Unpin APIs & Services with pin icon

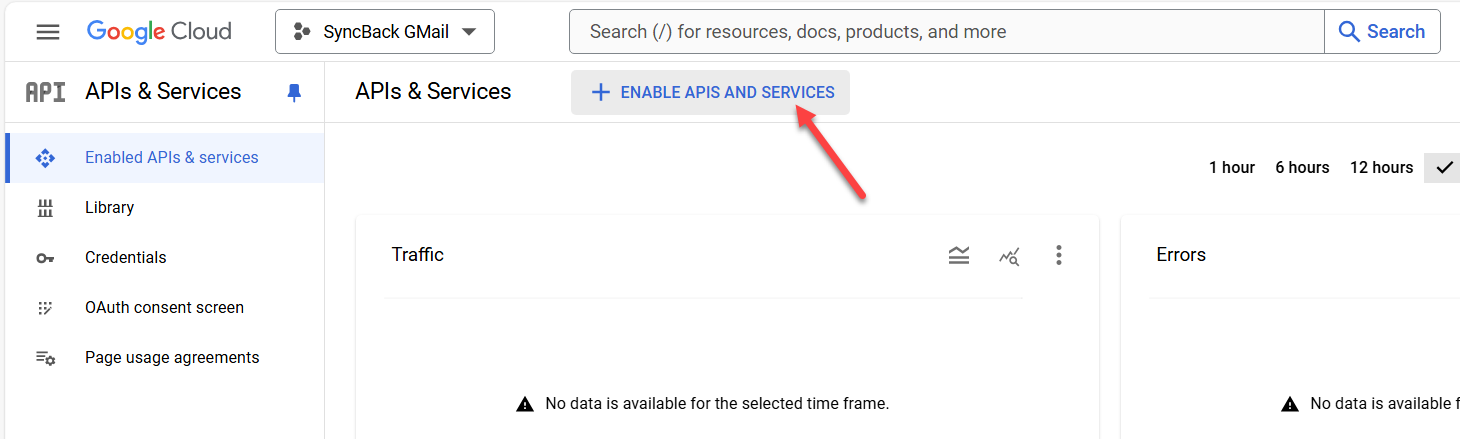[x=294, y=92]
